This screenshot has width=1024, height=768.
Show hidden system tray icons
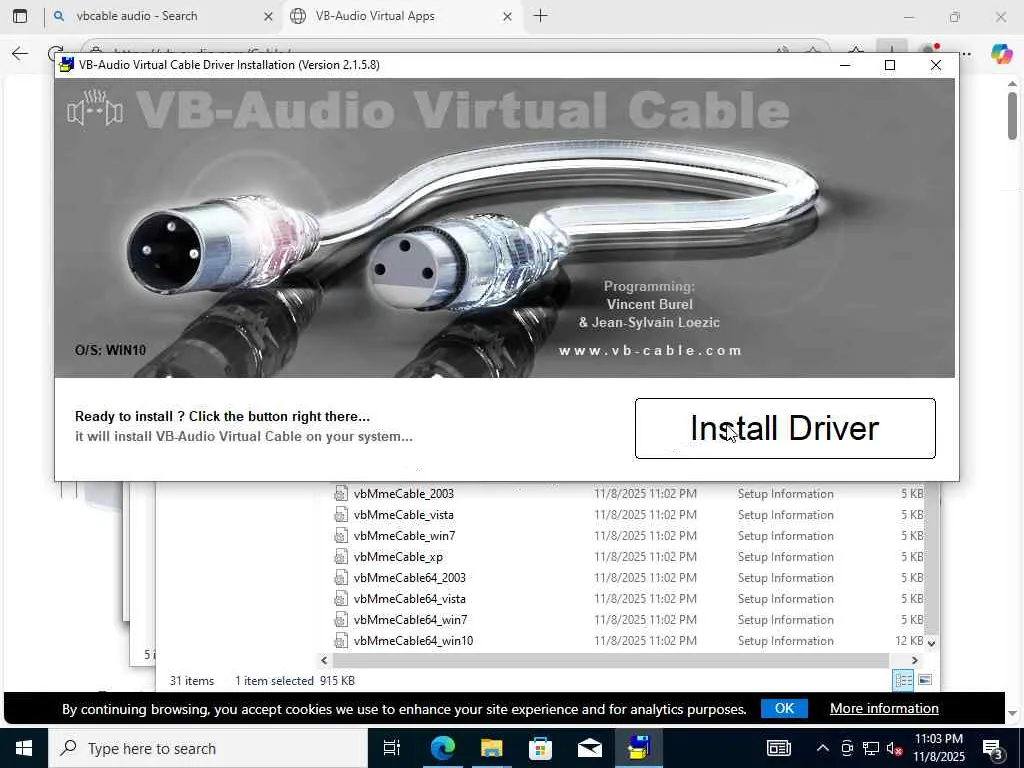[x=823, y=748]
